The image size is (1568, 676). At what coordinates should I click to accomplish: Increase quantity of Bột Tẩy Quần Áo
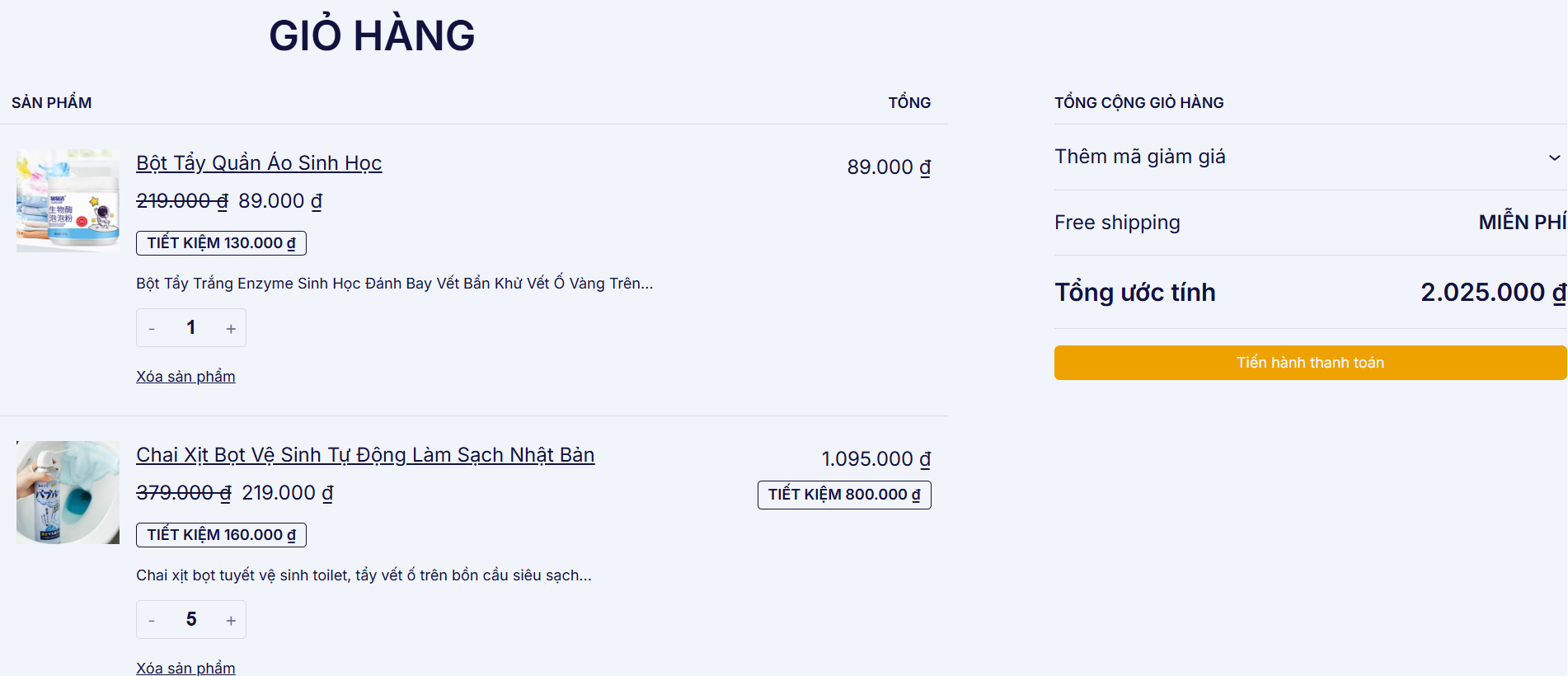pyautogui.click(x=231, y=329)
